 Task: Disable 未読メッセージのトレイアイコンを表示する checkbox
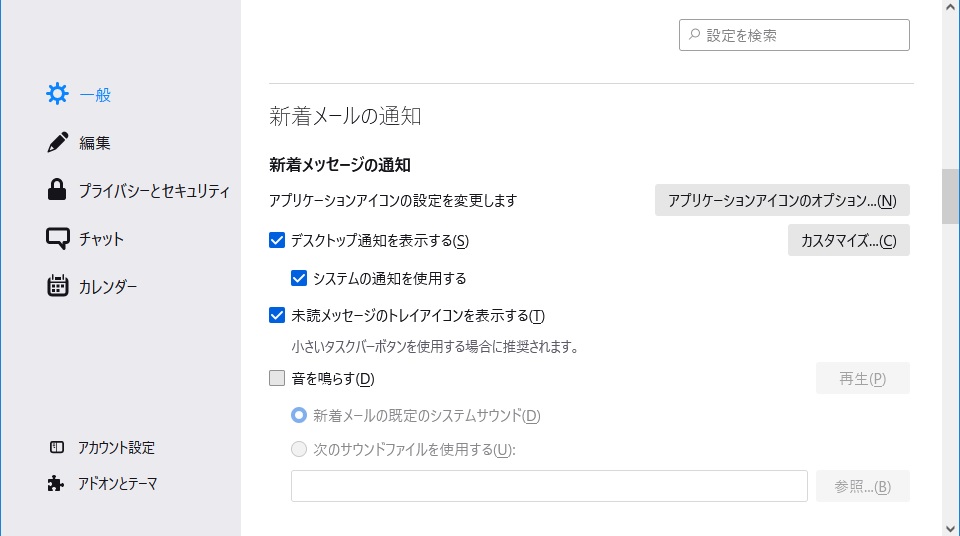278,316
